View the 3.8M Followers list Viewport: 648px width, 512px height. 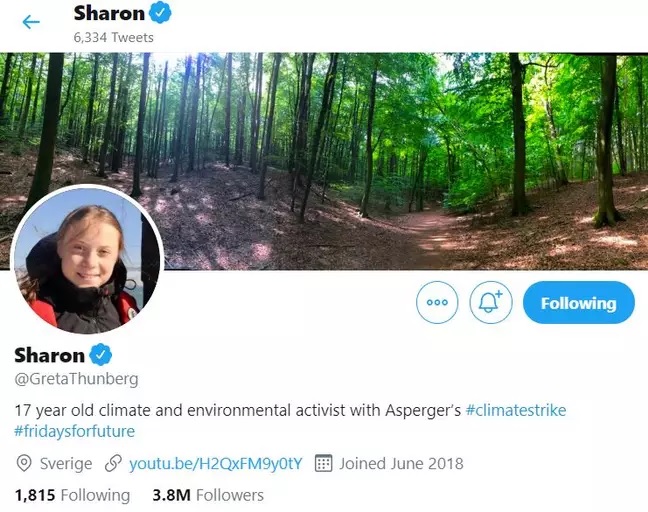pos(208,495)
